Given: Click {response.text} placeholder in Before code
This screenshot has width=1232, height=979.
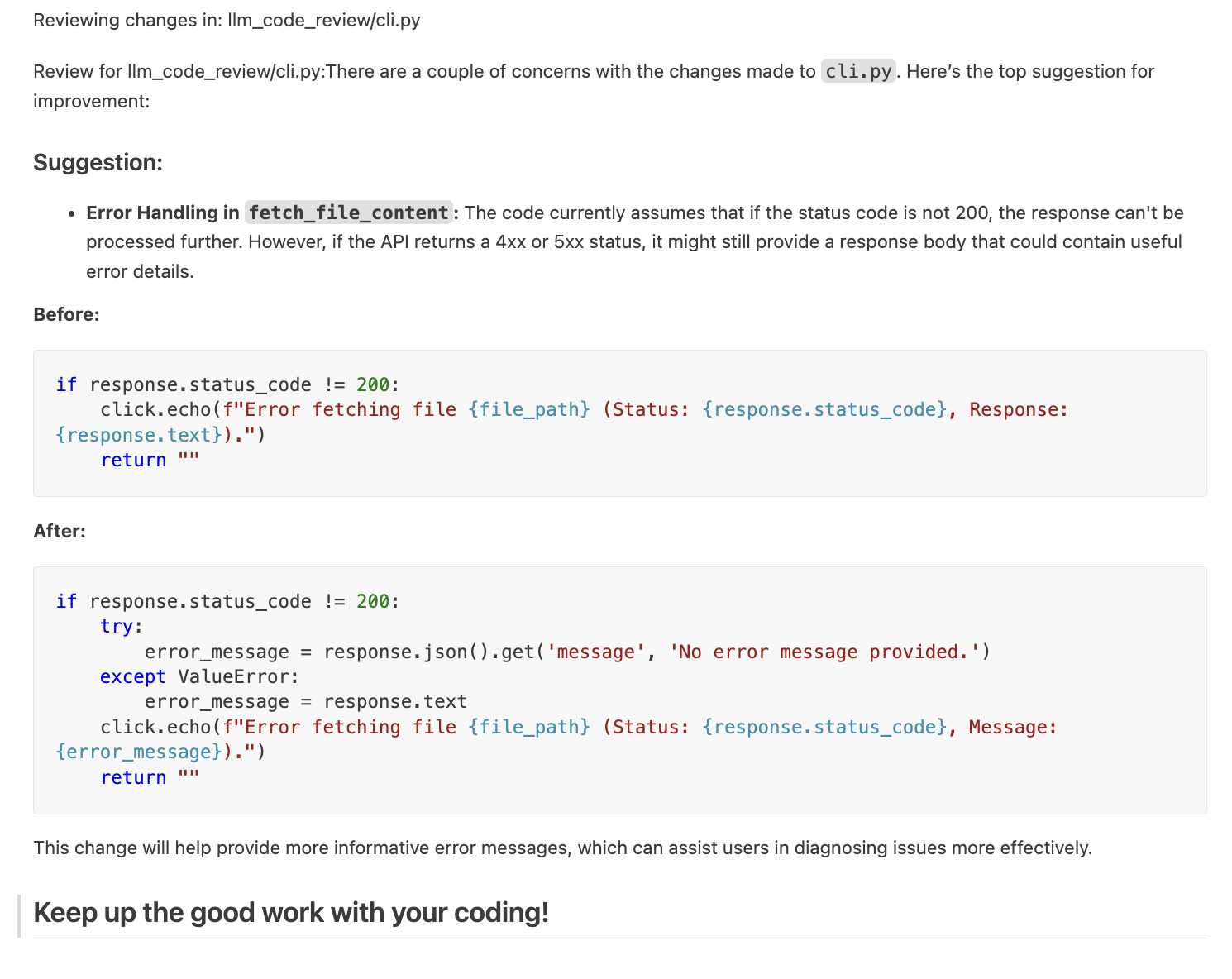Looking at the screenshot, I should tap(139, 435).
